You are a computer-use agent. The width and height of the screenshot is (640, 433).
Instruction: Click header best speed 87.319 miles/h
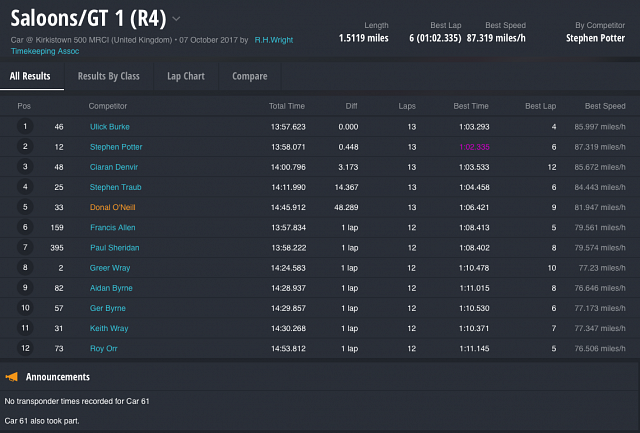pos(496,38)
